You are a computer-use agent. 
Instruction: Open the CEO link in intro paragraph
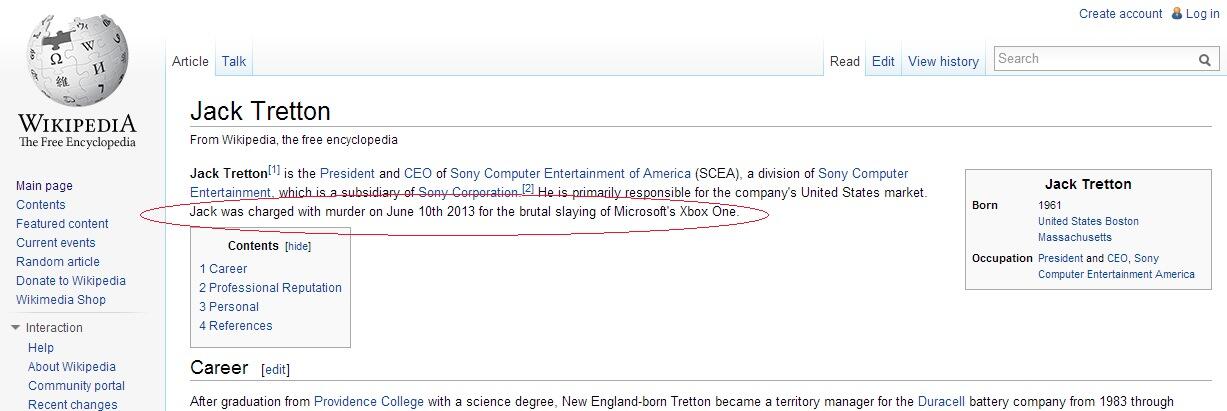point(418,174)
